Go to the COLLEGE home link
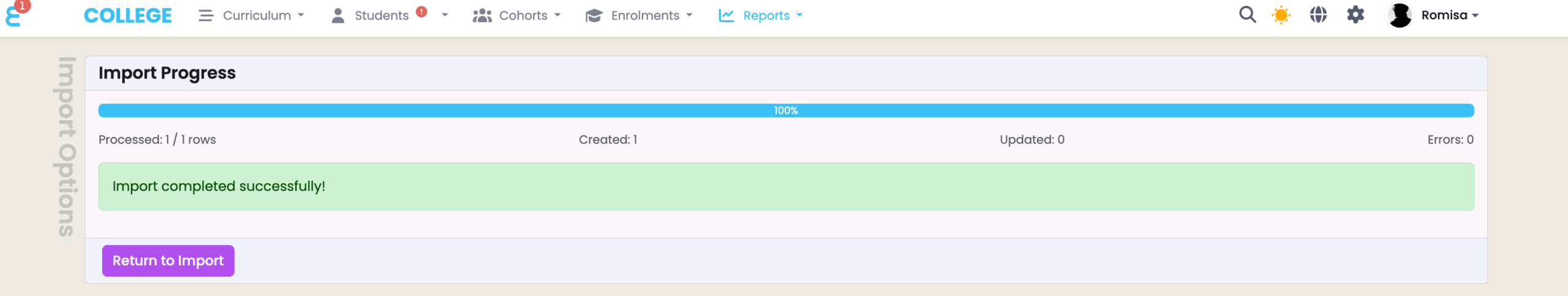Screen dimensions: 1568x296 pos(127,15)
